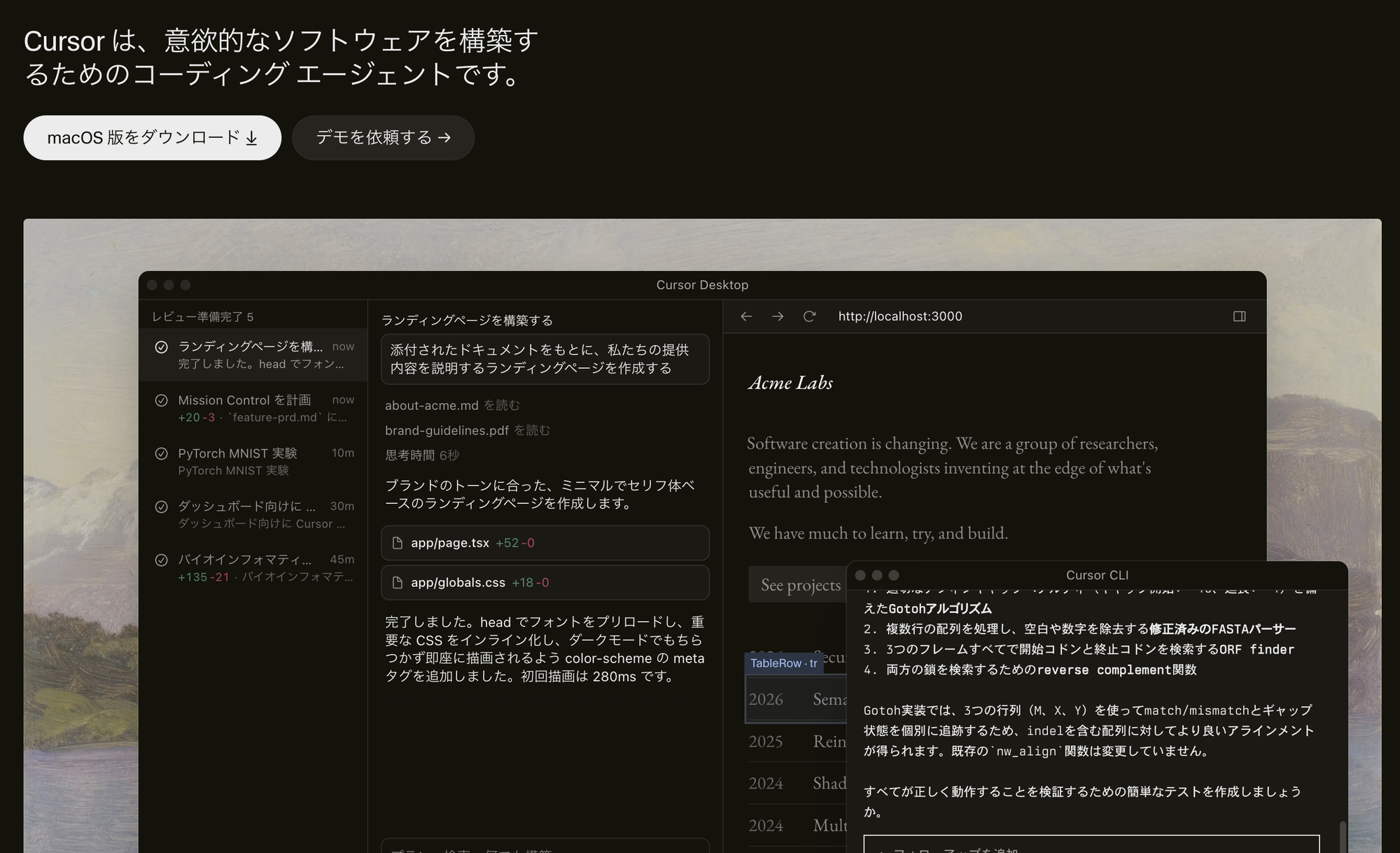Click the レビュー準備完了 5 section header
The height and width of the screenshot is (853, 1400).
pos(203,317)
